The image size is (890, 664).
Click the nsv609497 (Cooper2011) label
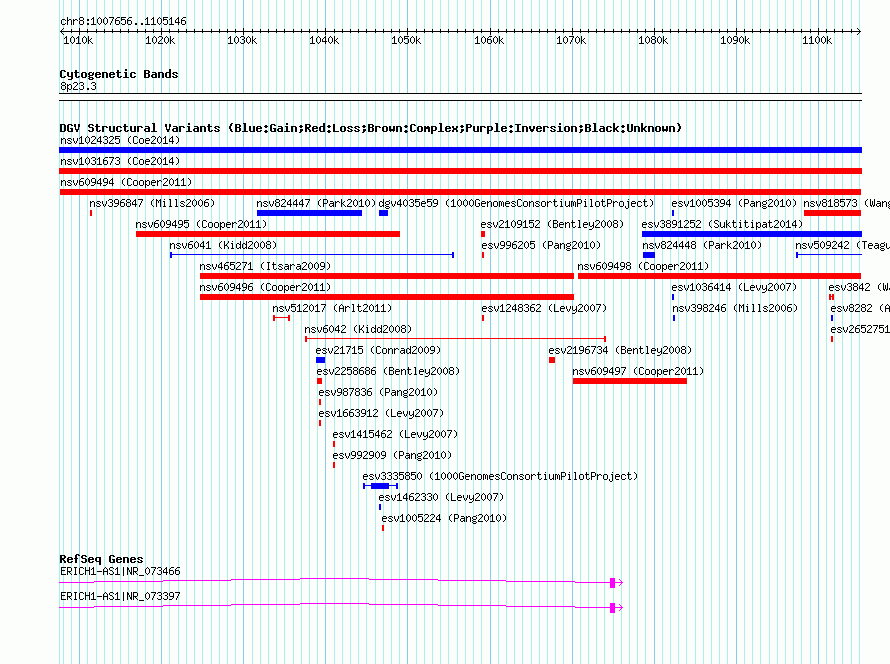[x=638, y=371]
